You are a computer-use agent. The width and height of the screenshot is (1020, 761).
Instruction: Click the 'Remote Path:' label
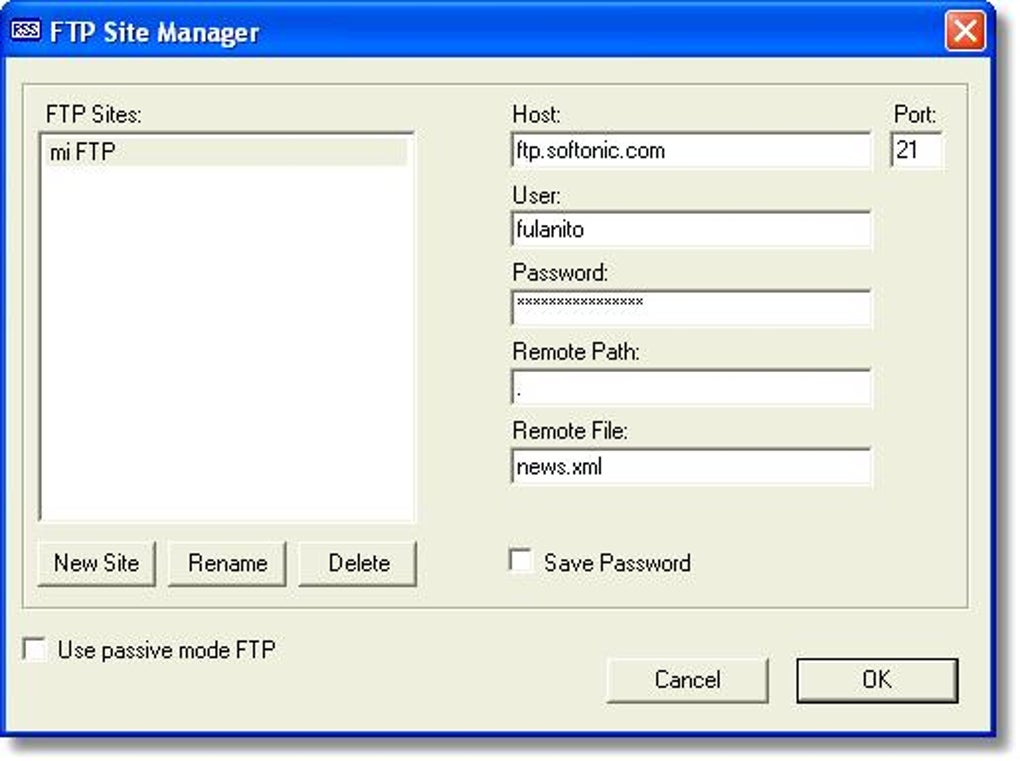[x=576, y=352]
